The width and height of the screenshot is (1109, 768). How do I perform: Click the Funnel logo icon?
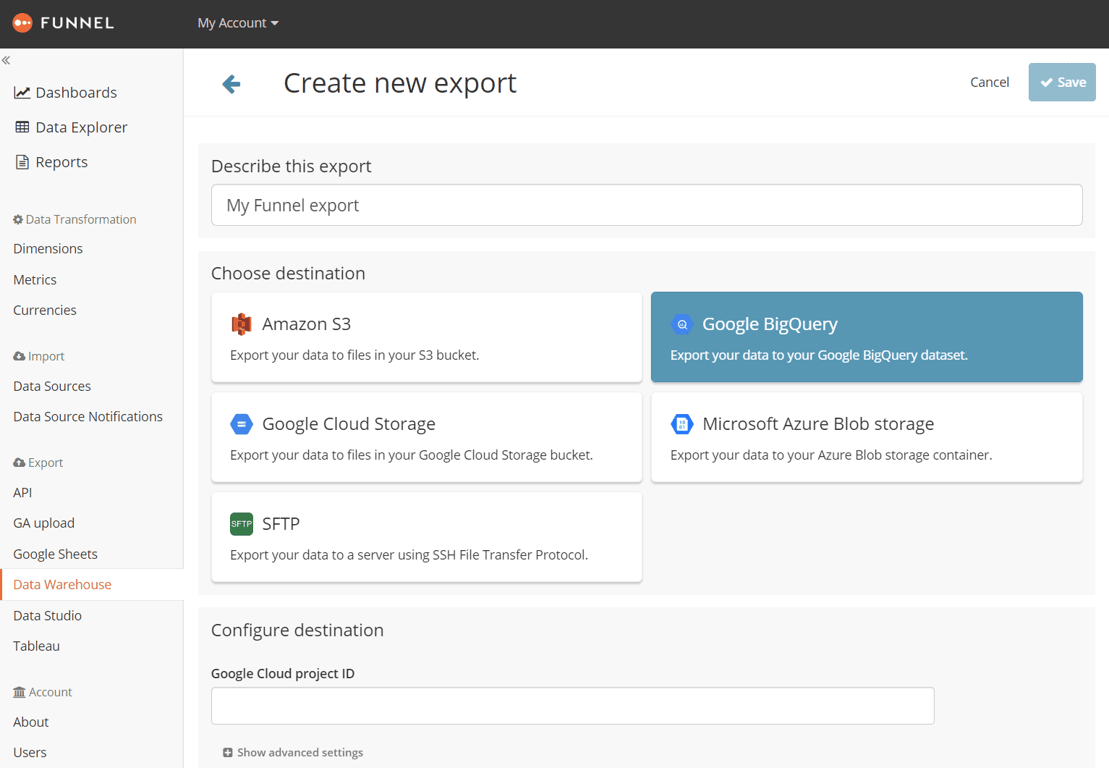[x=22, y=23]
